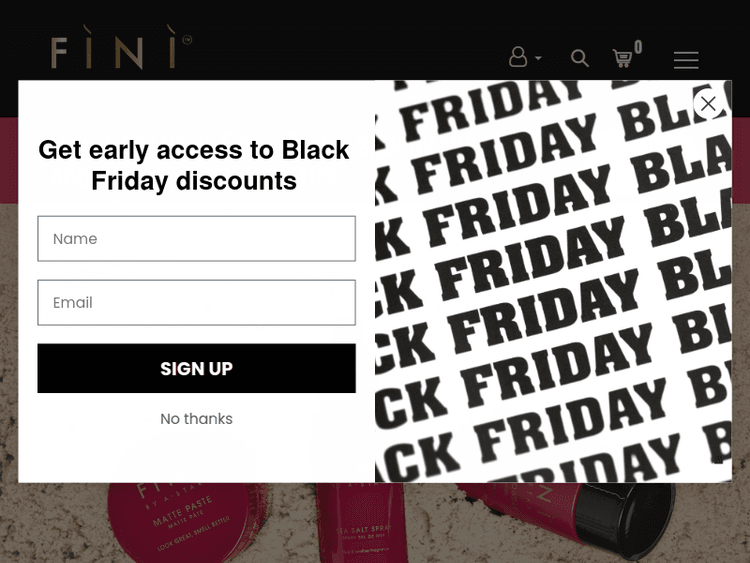The image size is (750, 563).
Task: Open the search magnifier icon
Action: 580,59
